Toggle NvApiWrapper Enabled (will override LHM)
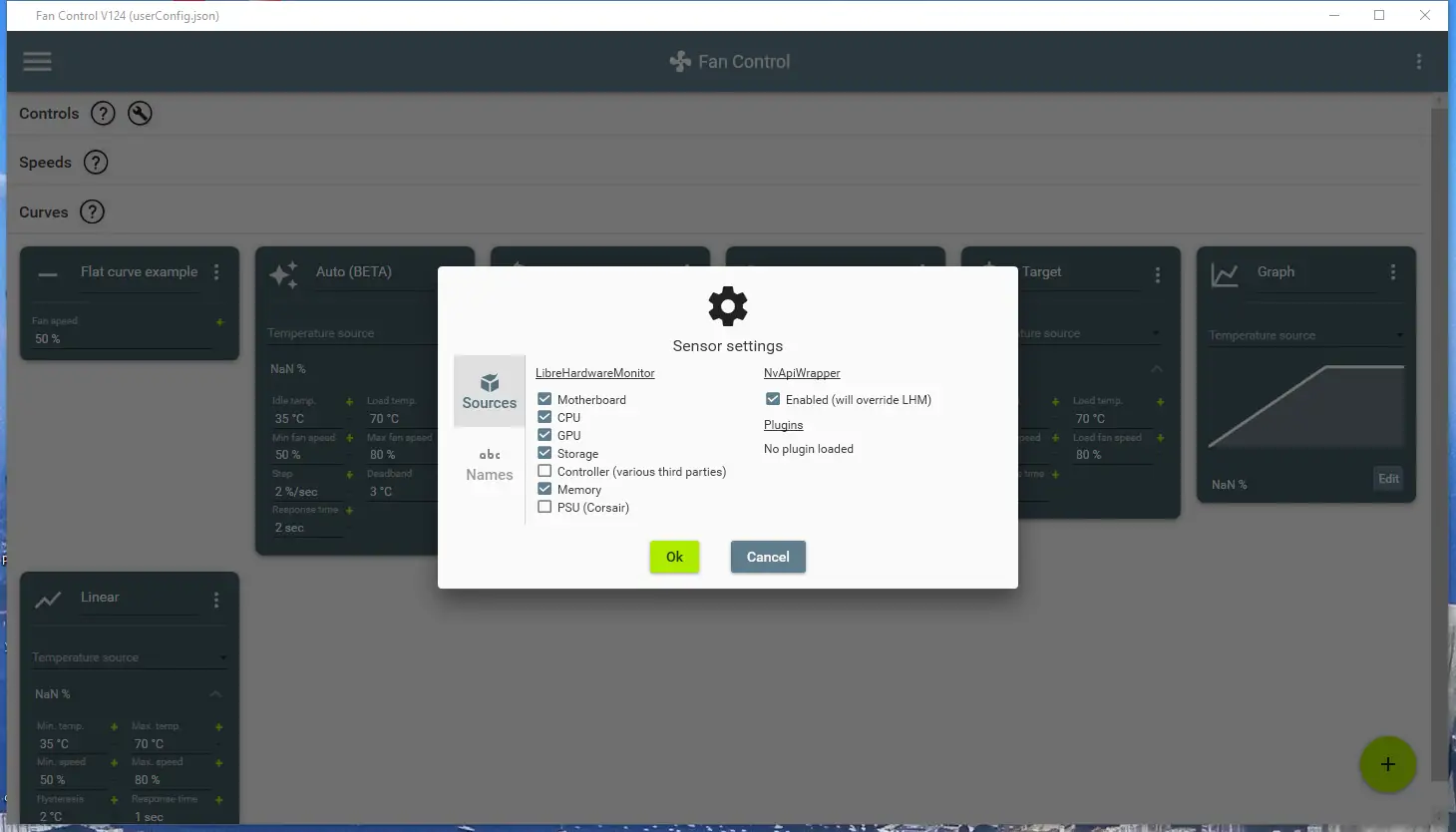Image resolution: width=1456 pixels, height=832 pixels. pos(773,399)
